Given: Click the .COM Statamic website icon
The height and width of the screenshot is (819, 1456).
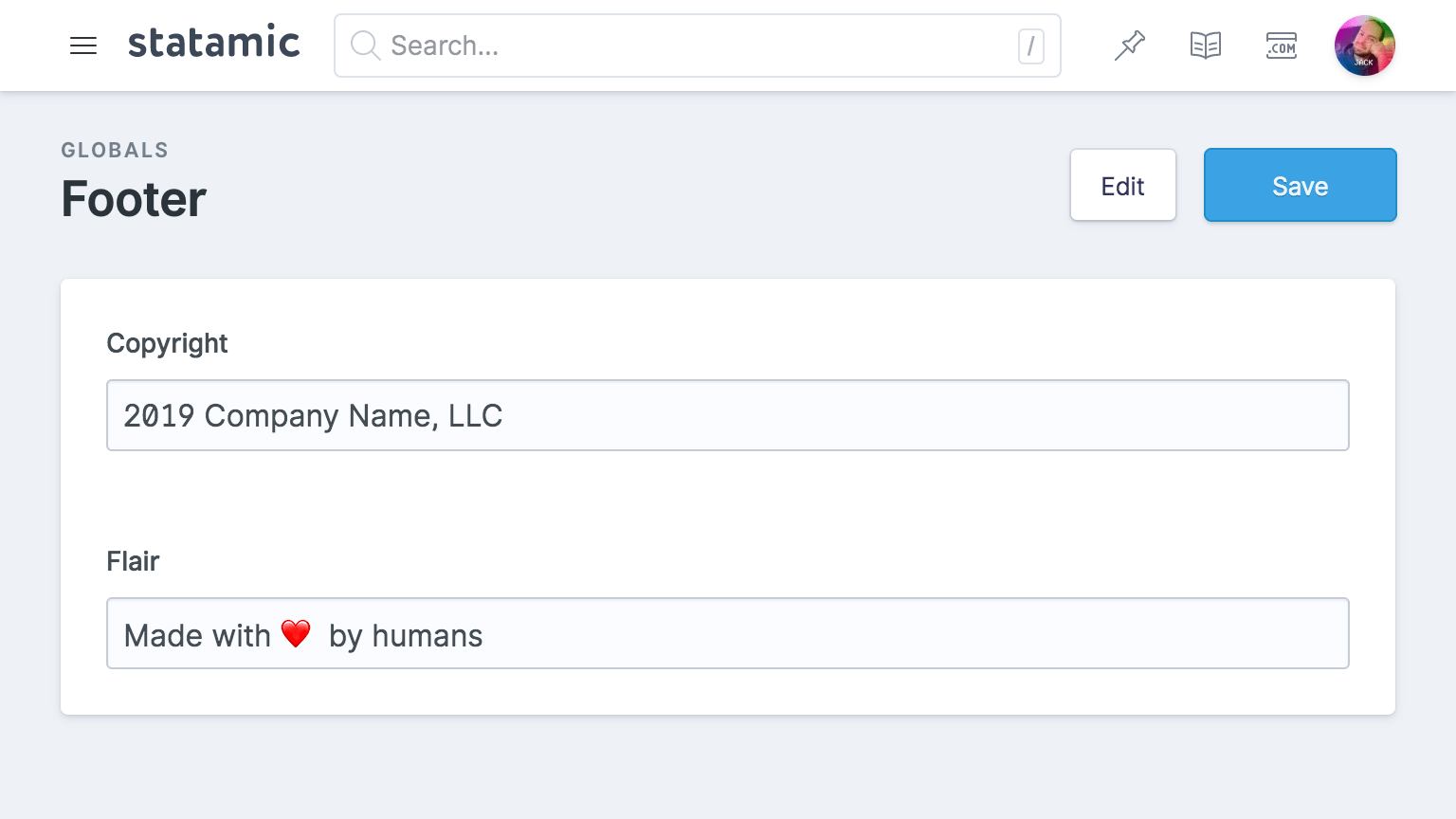Looking at the screenshot, I should [x=1282, y=45].
